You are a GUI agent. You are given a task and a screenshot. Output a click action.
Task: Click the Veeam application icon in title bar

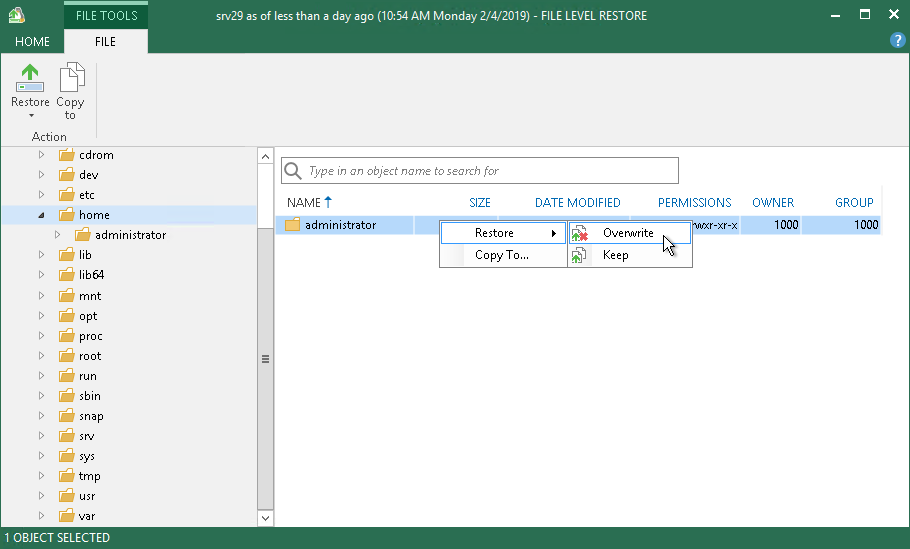pos(16,15)
